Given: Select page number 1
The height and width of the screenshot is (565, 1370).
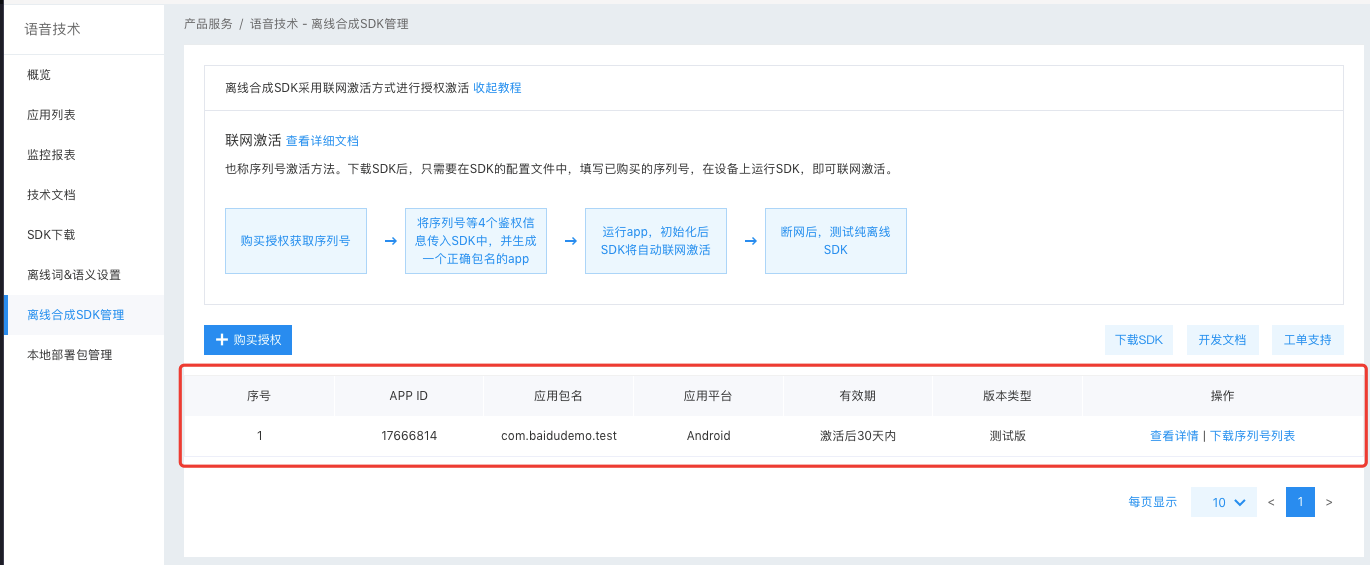Looking at the screenshot, I should (1300, 502).
